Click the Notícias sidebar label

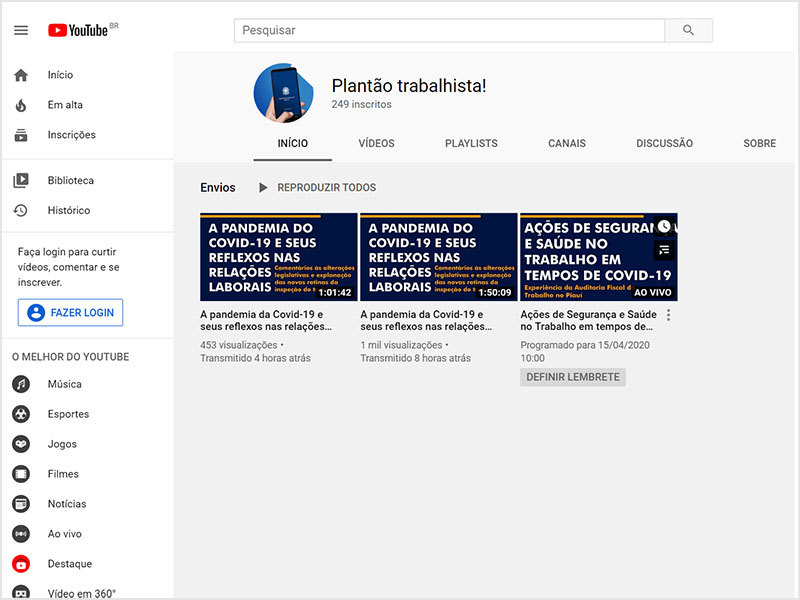(x=67, y=504)
